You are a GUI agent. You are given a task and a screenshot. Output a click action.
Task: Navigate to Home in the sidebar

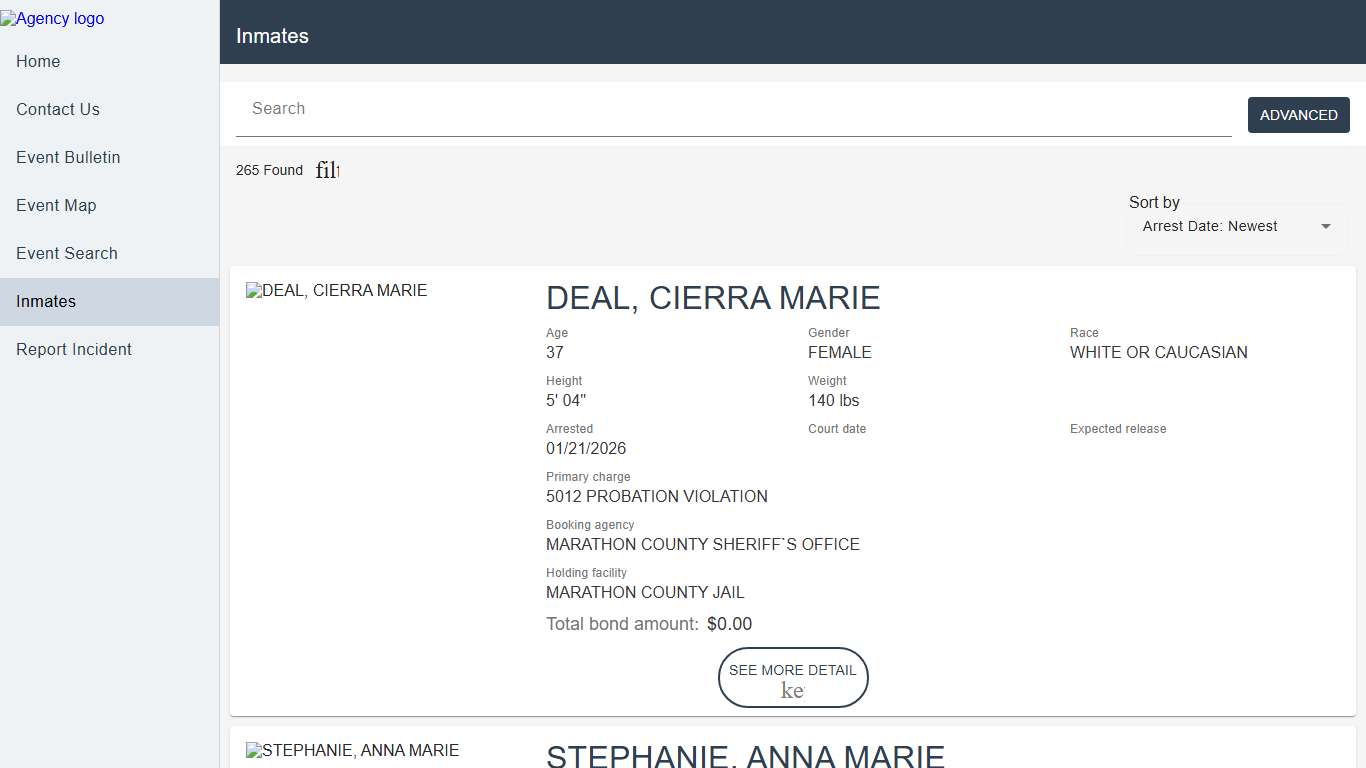(x=38, y=61)
